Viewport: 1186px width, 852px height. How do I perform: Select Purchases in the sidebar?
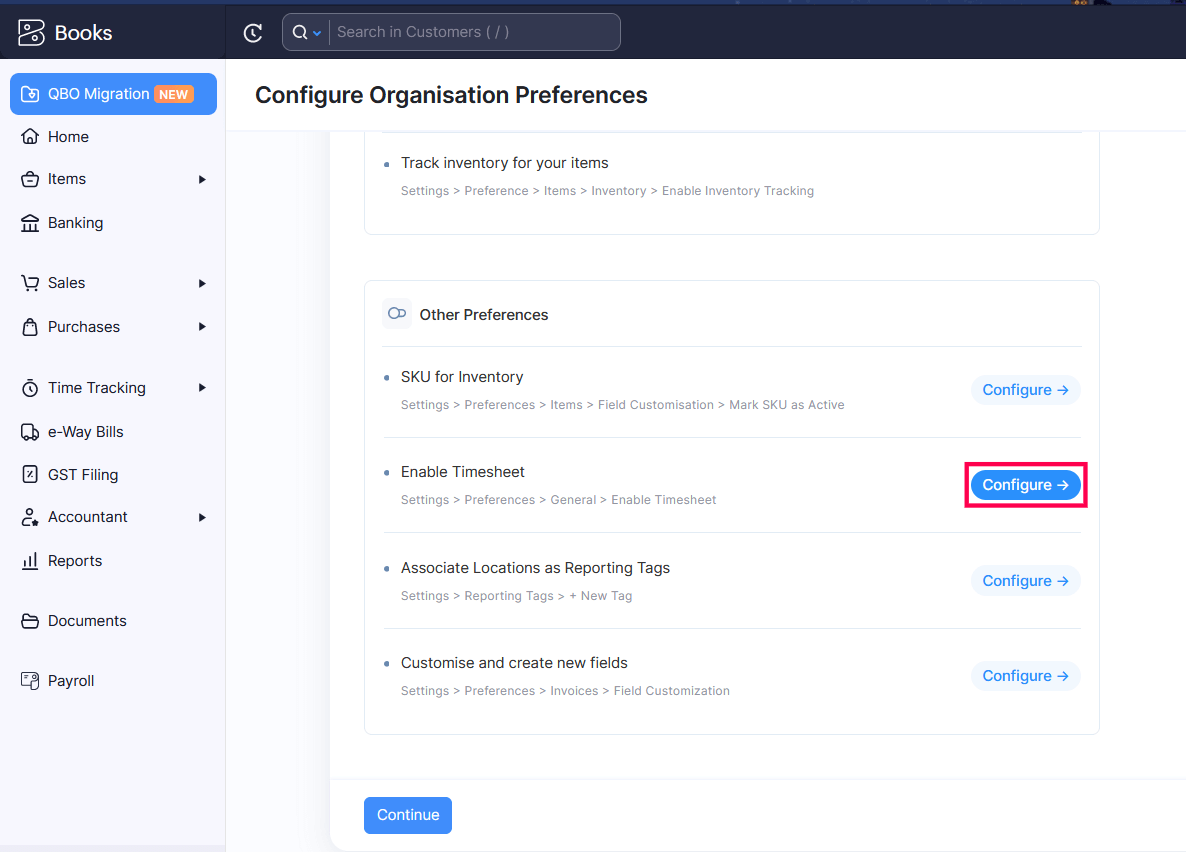point(84,327)
